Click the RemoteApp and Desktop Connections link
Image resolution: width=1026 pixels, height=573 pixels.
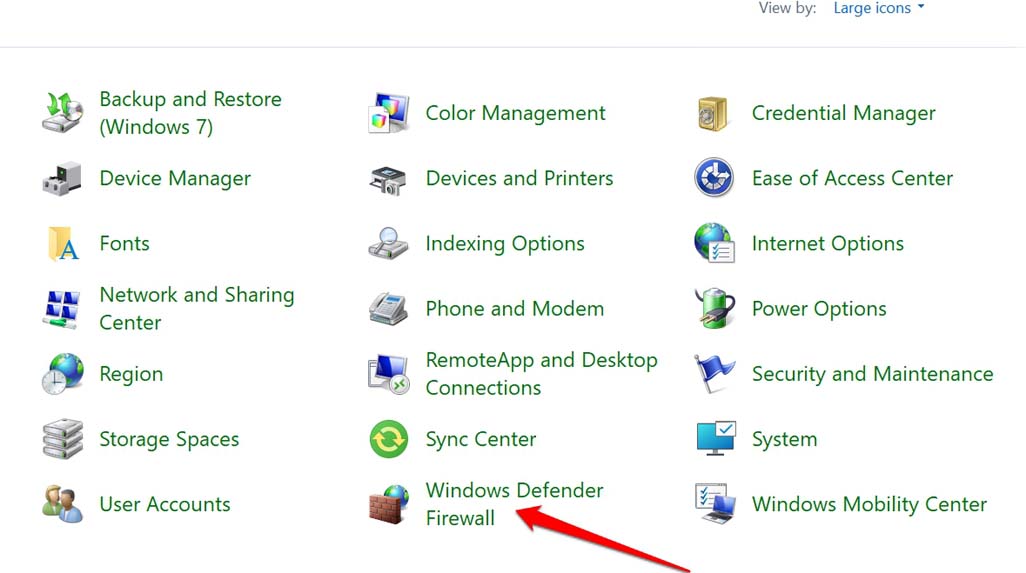(x=541, y=374)
